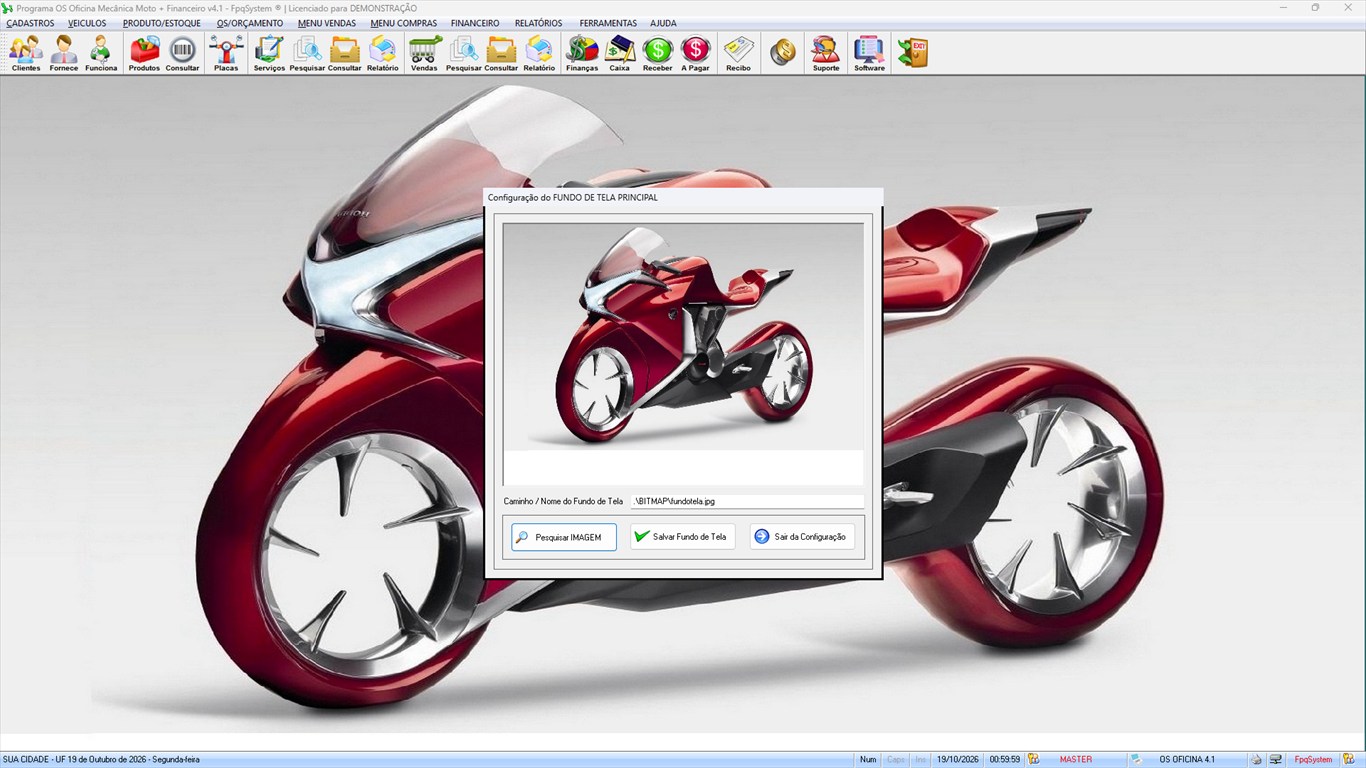Click MASTER user label in status bar
This screenshot has height=768, width=1366.
click(x=1076, y=760)
